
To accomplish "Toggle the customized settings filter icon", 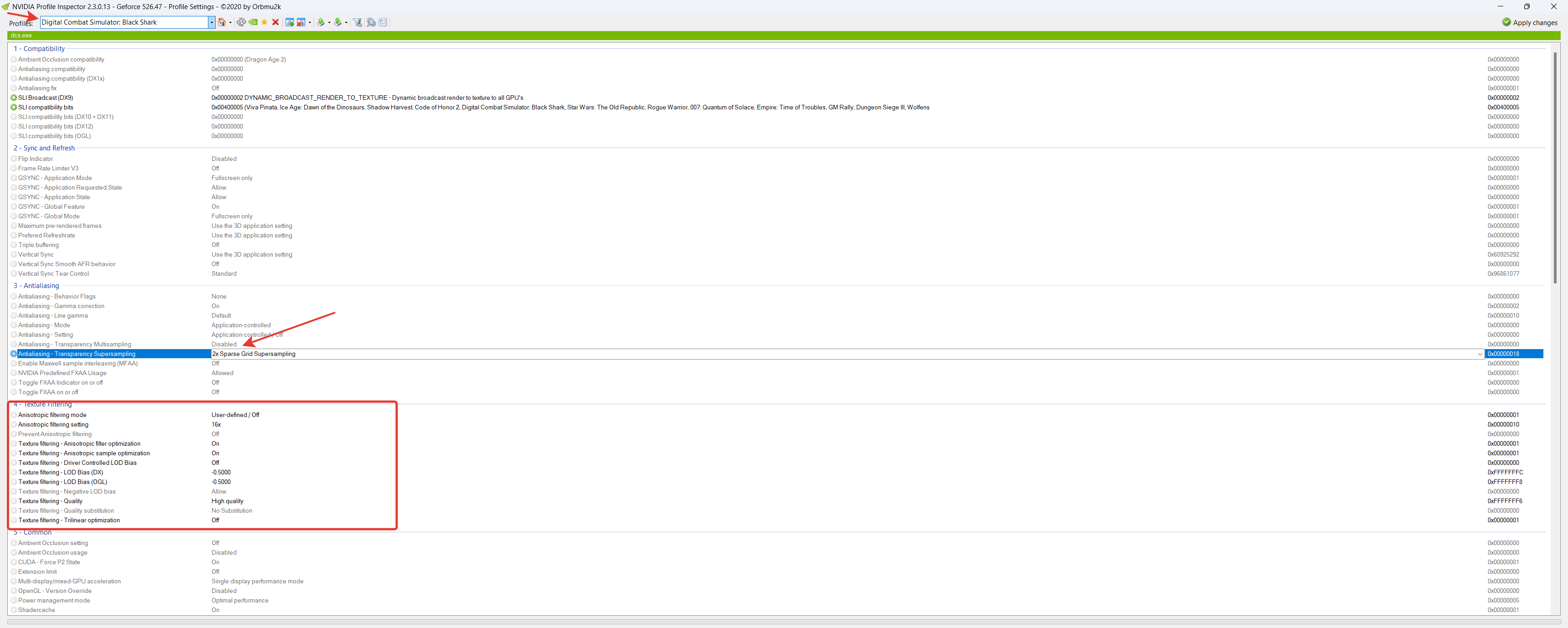I will (358, 22).
